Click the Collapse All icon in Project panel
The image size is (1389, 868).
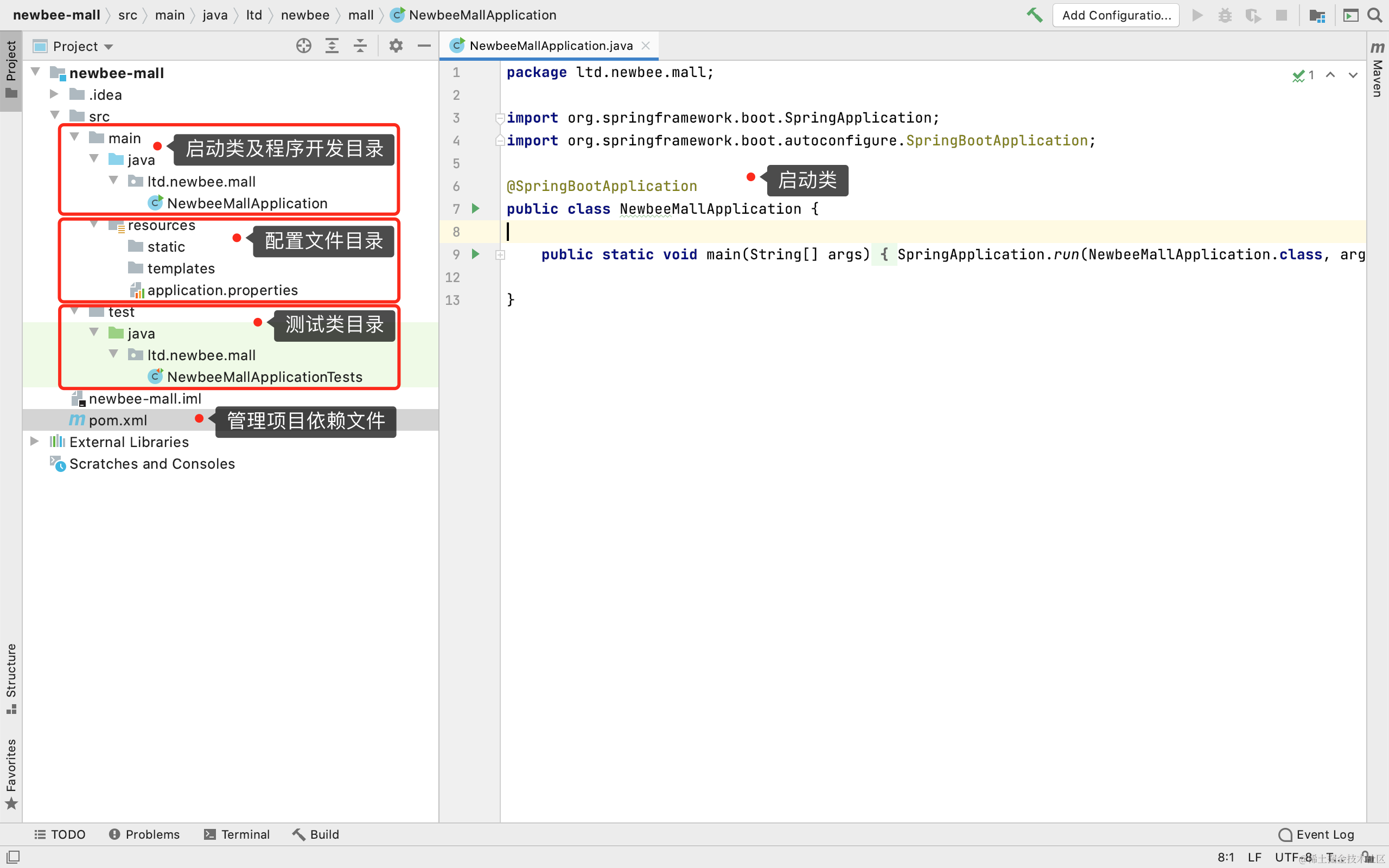[x=360, y=46]
